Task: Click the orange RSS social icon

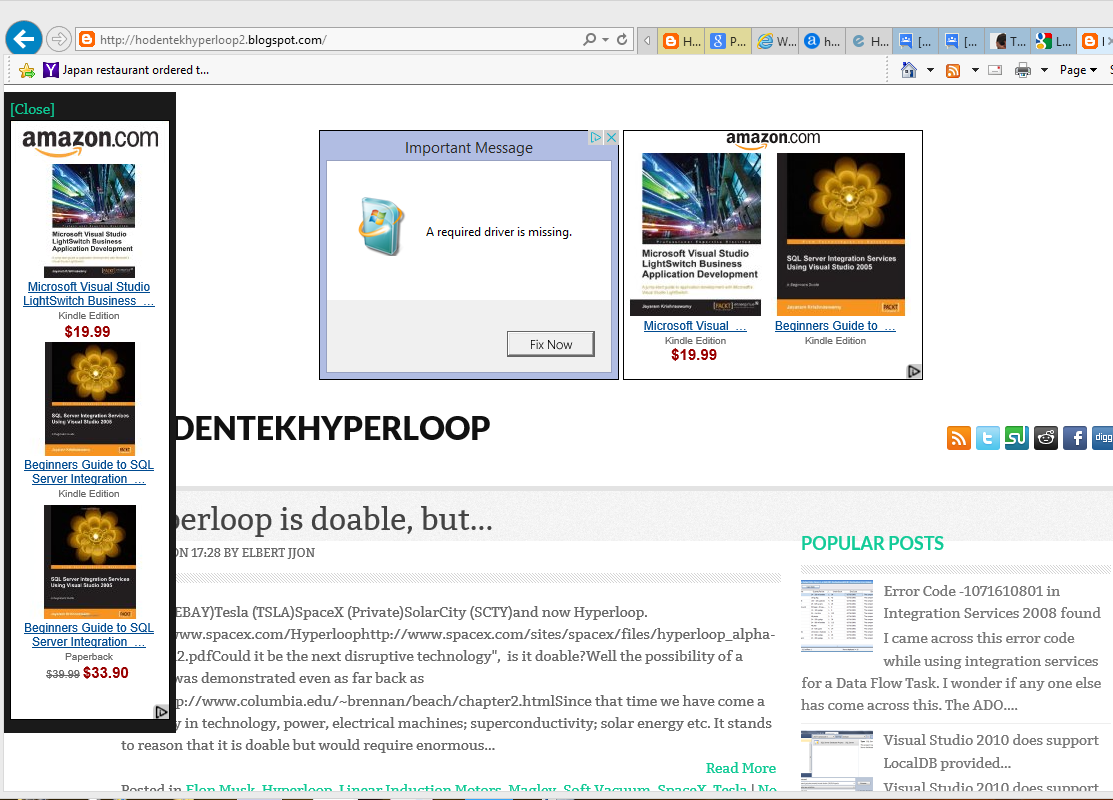Action: (x=959, y=438)
